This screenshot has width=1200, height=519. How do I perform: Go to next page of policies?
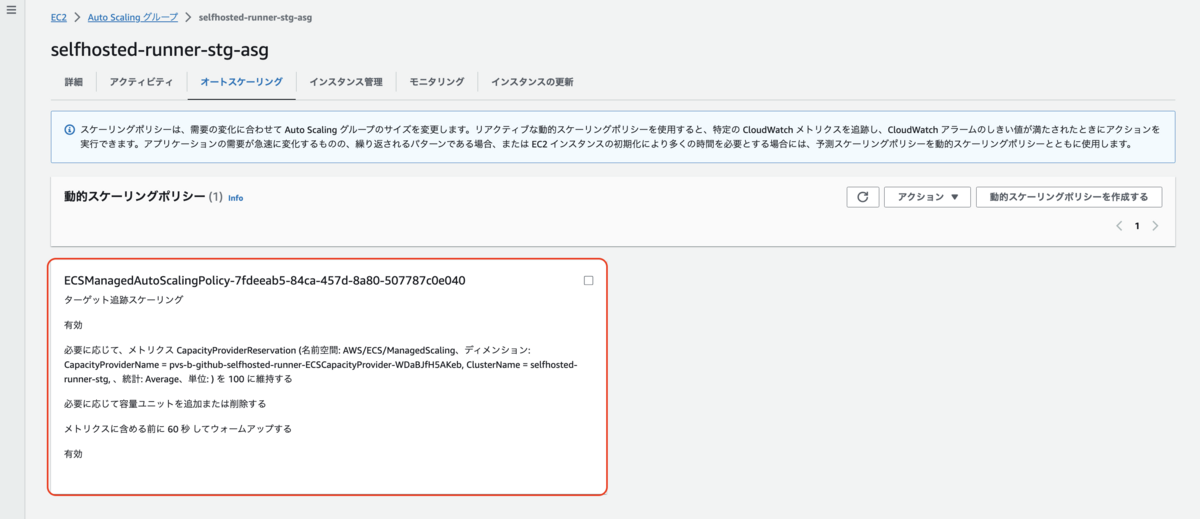tap(1155, 226)
